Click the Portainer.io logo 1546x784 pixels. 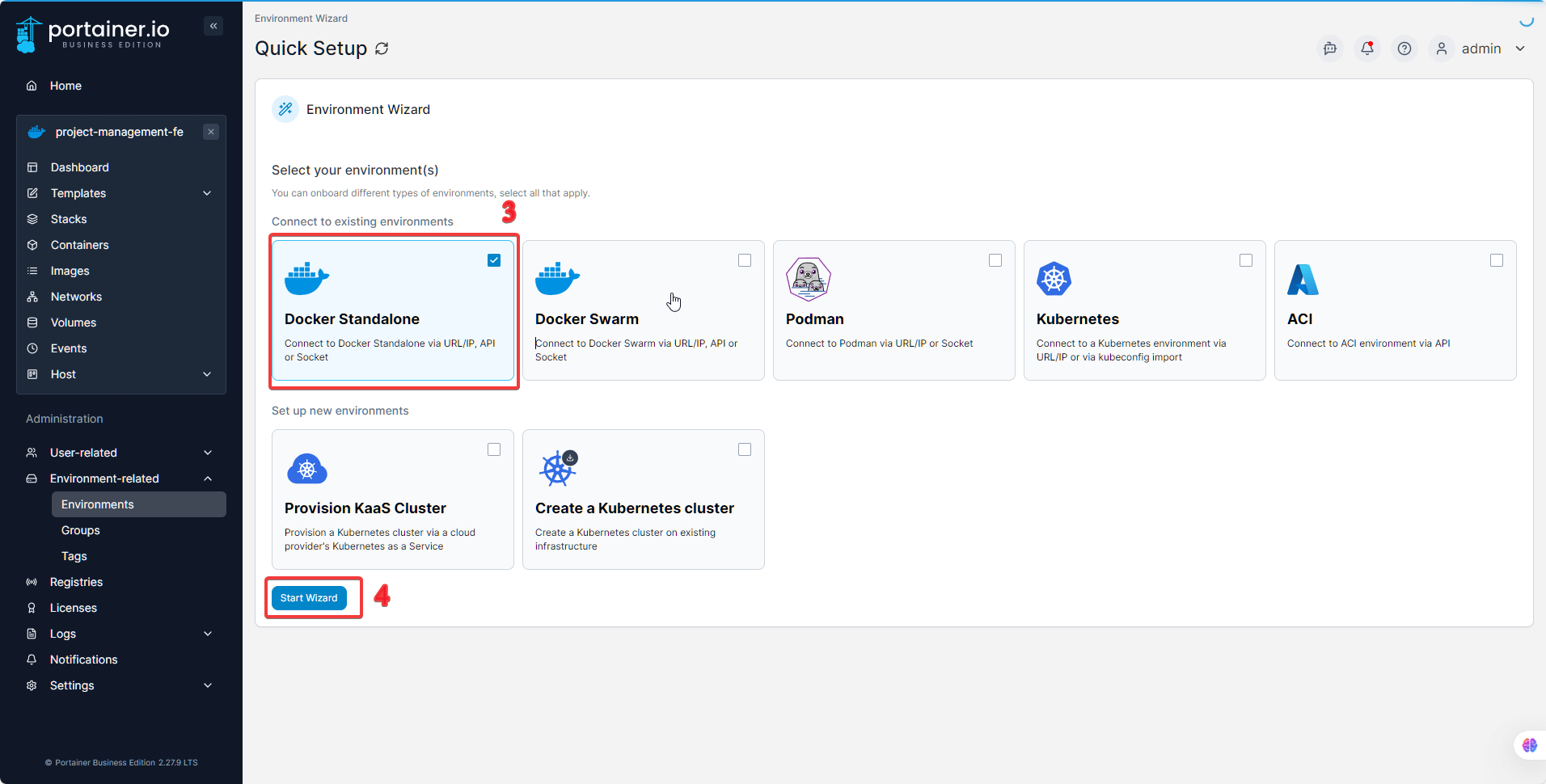[93, 34]
